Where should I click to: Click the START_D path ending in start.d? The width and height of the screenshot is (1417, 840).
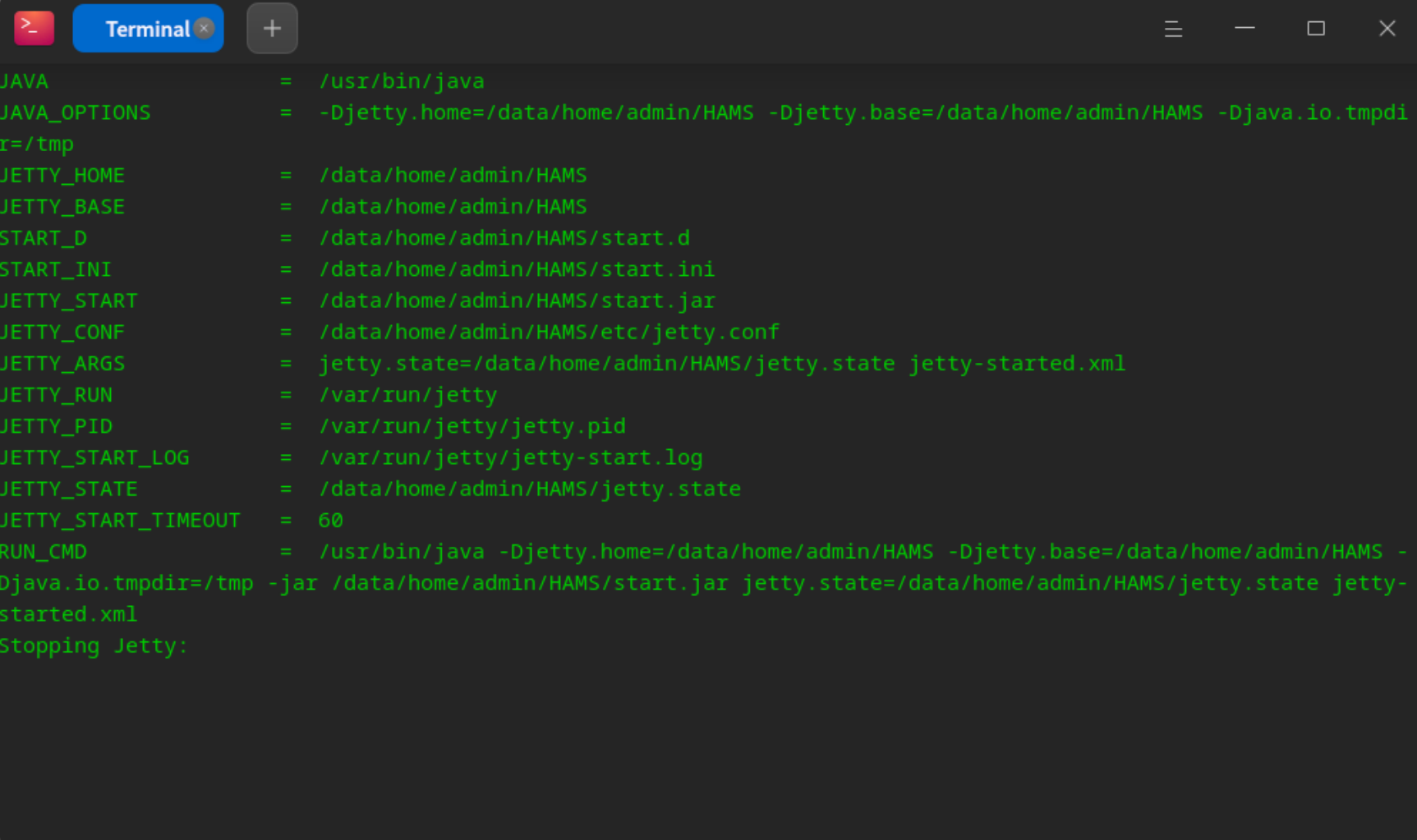point(504,238)
